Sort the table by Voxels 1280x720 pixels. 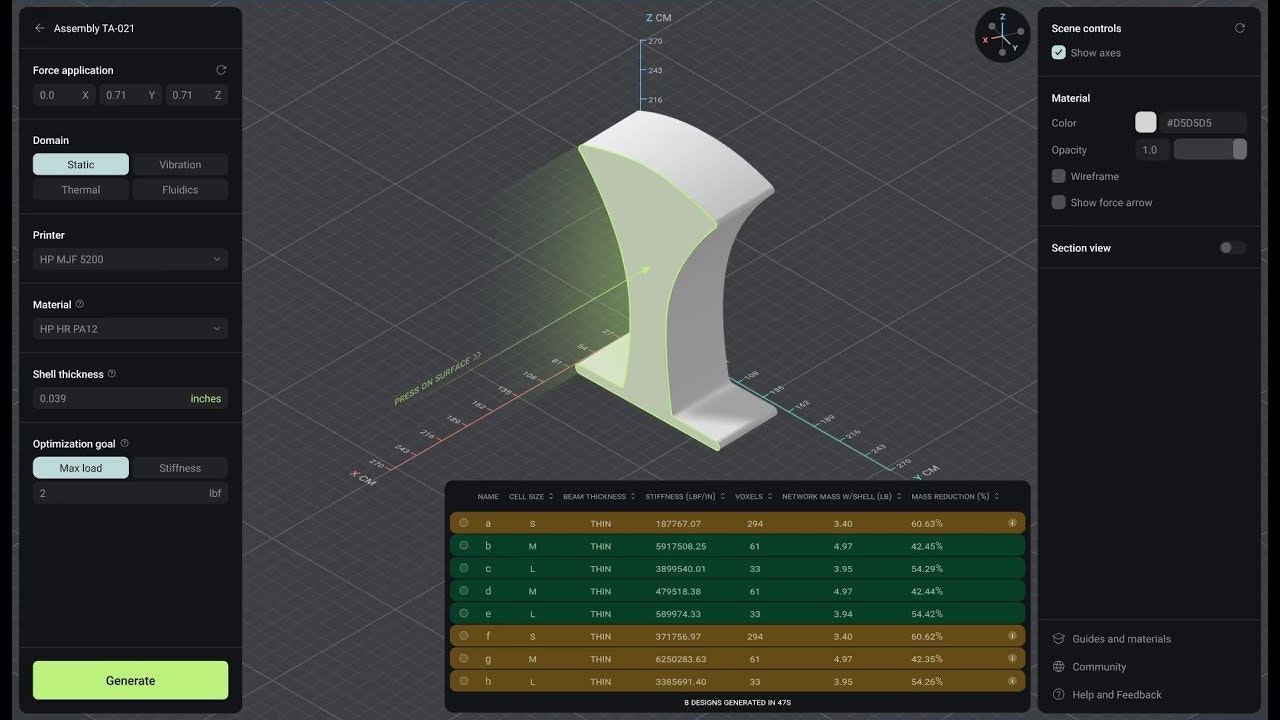pyautogui.click(x=754, y=497)
